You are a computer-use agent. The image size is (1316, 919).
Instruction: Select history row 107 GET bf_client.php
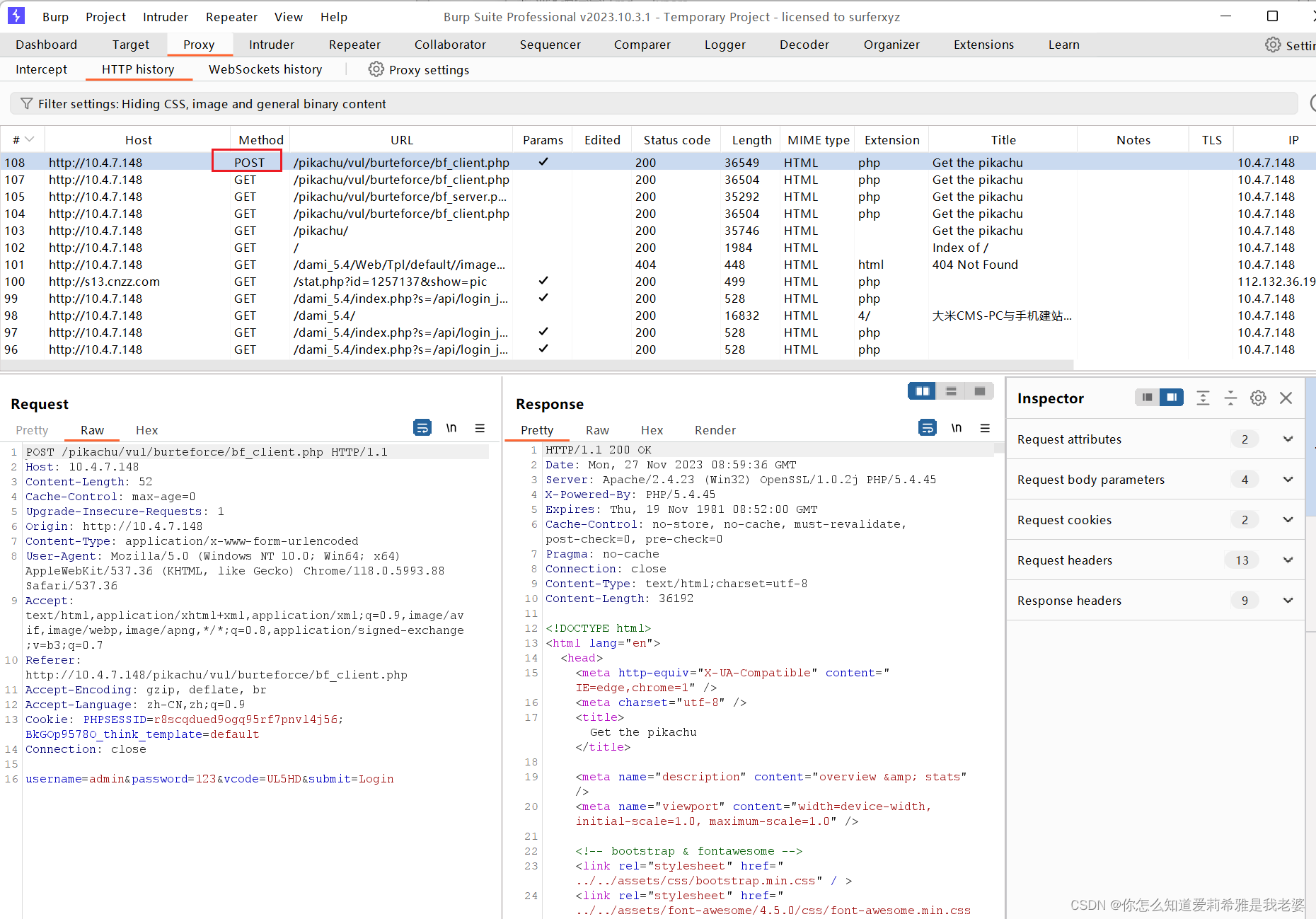point(658,180)
